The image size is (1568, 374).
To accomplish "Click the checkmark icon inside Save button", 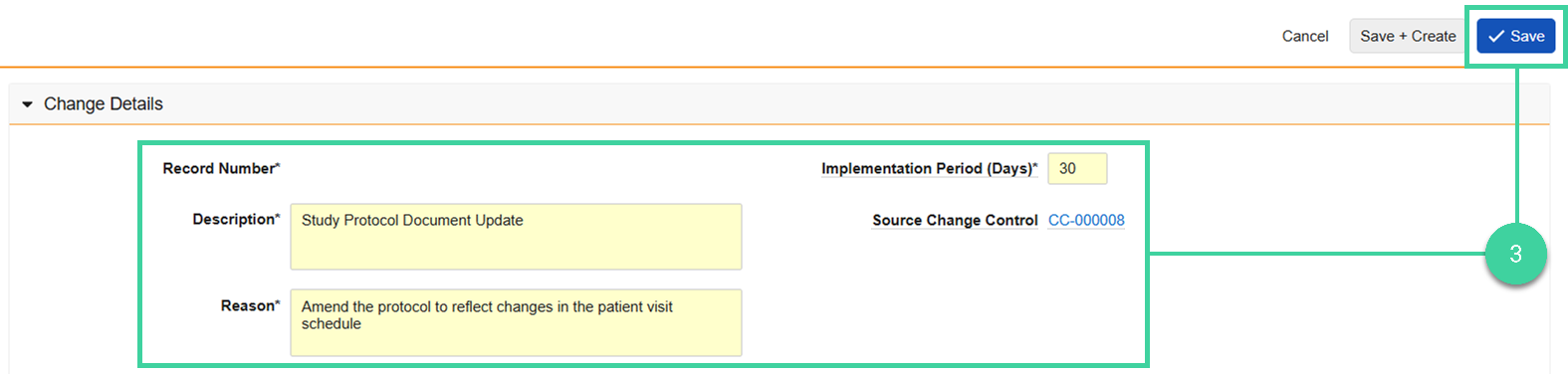I will tap(1496, 36).
